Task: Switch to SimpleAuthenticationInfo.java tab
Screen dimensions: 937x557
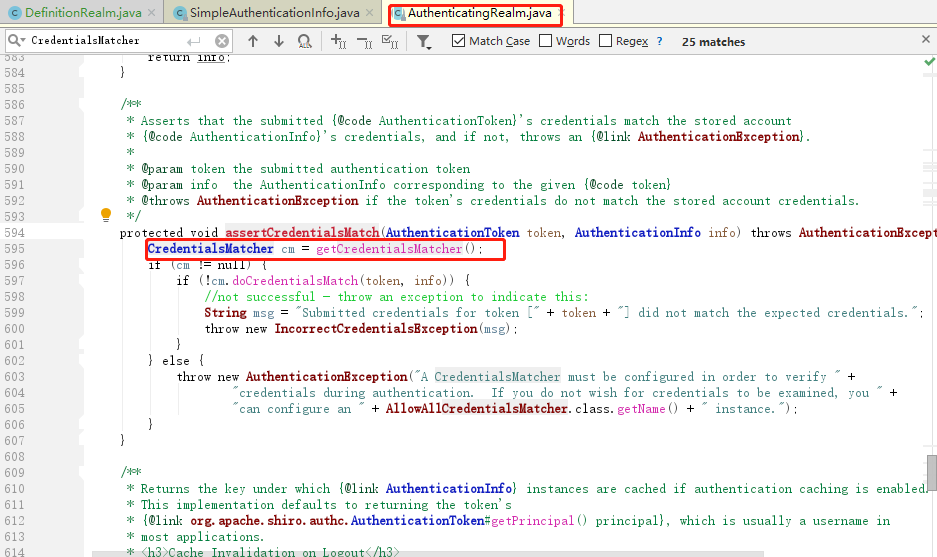Action: pos(275,13)
